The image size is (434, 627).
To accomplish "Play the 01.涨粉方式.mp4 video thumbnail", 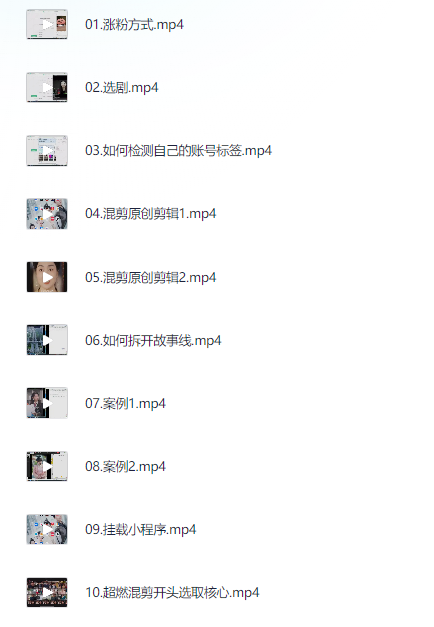I will pos(47,24).
